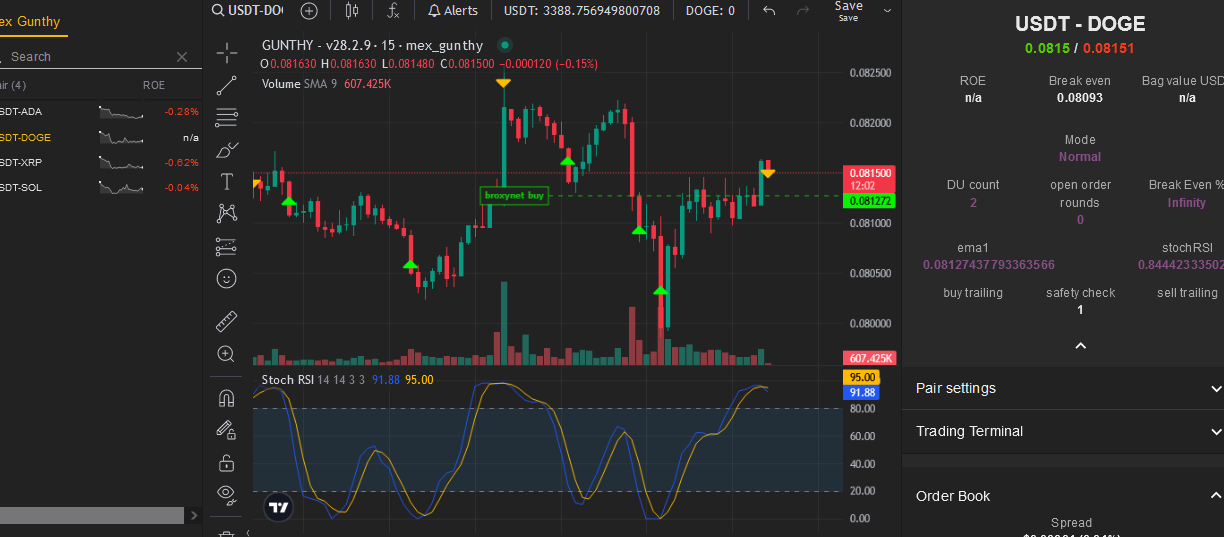Image resolution: width=1224 pixels, height=537 pixels.
Task: Click the Save chart layout button
Action: pos(848,10)
